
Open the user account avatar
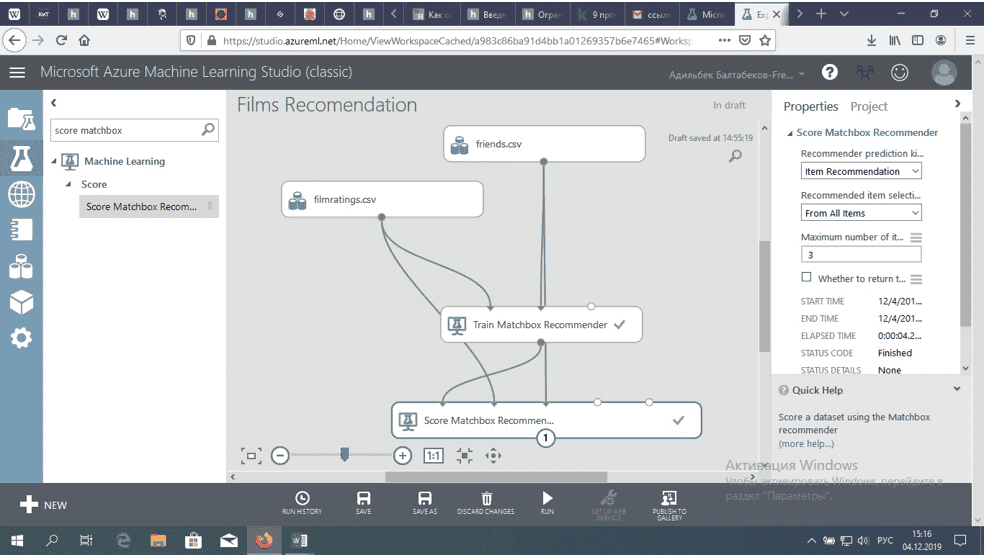coord(944,72)
